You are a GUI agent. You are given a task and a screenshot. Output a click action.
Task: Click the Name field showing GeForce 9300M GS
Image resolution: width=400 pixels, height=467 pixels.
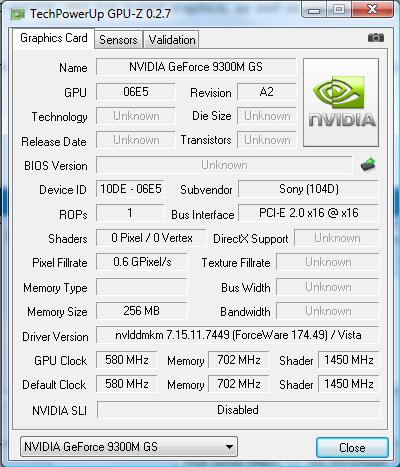(196, 67)
